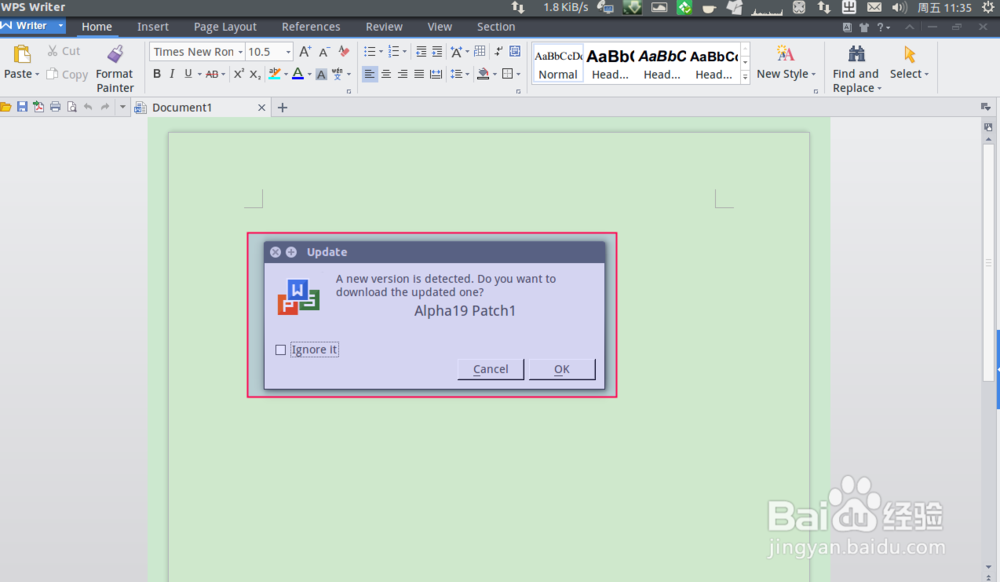The height and width of the screenshot is (582, 1000).
Task: Save document with floppy disk icon
Action: click(22, 107)
